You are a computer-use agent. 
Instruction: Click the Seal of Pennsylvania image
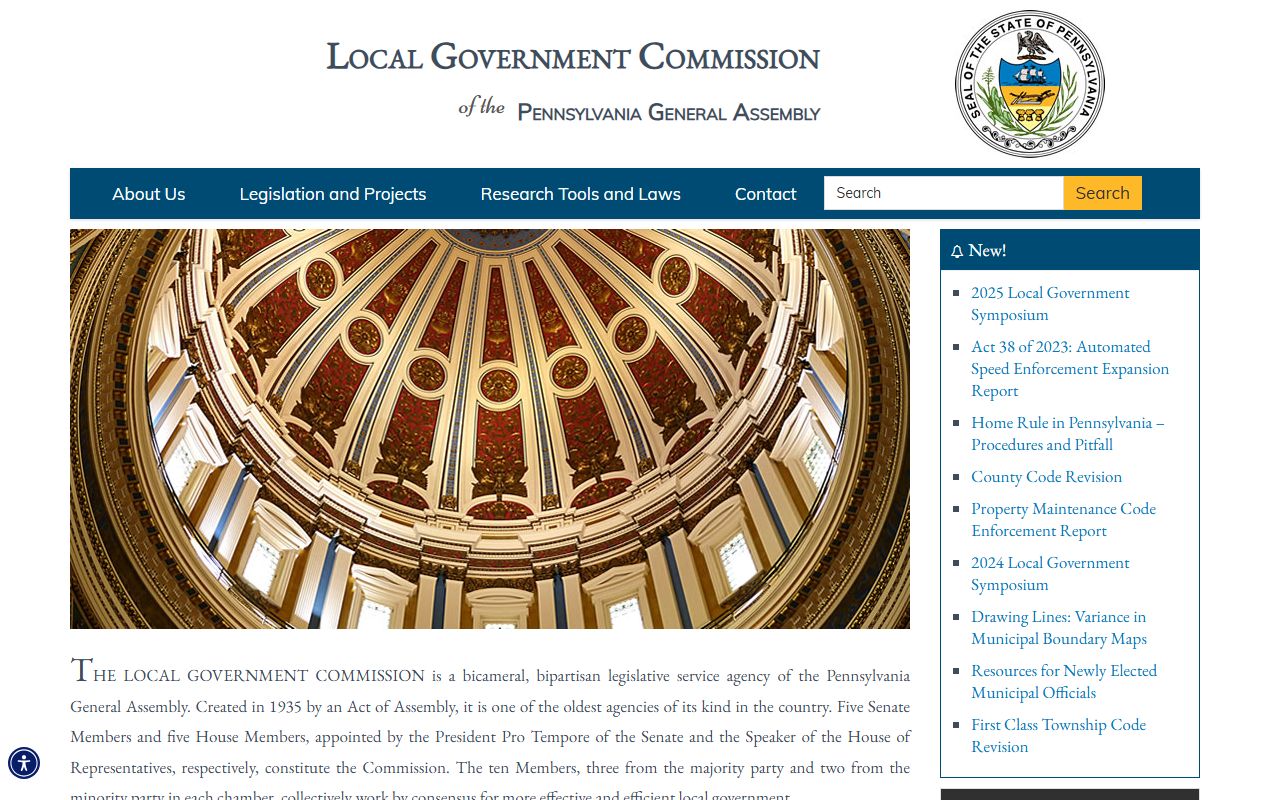1030,84
